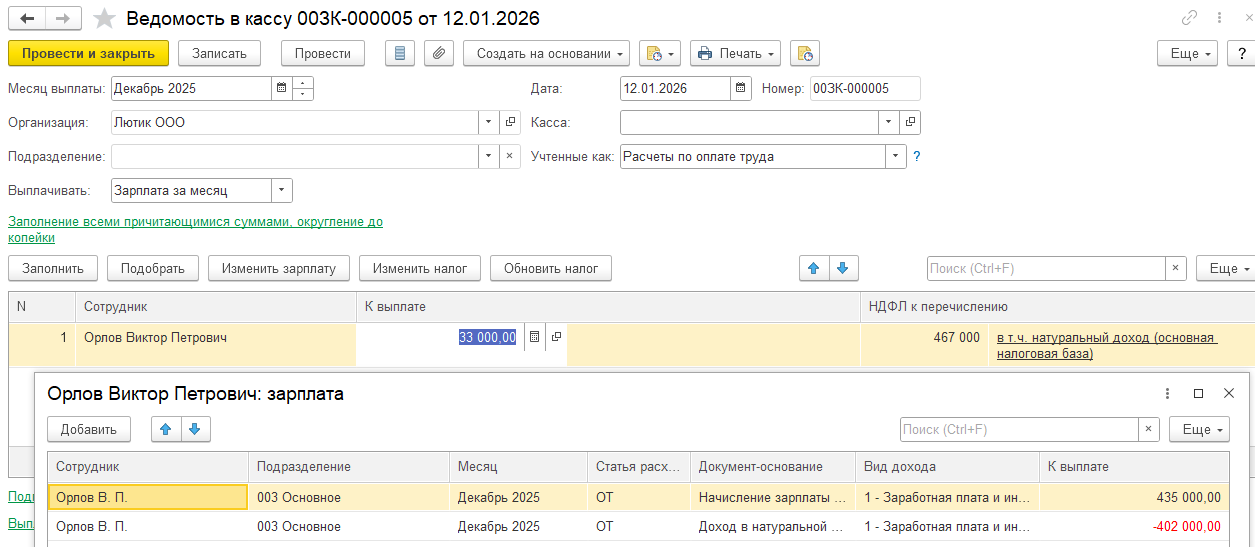This screenshot has width=1255, height=547.
Task: Open the attached files paperclip icon
Action: 439,53
